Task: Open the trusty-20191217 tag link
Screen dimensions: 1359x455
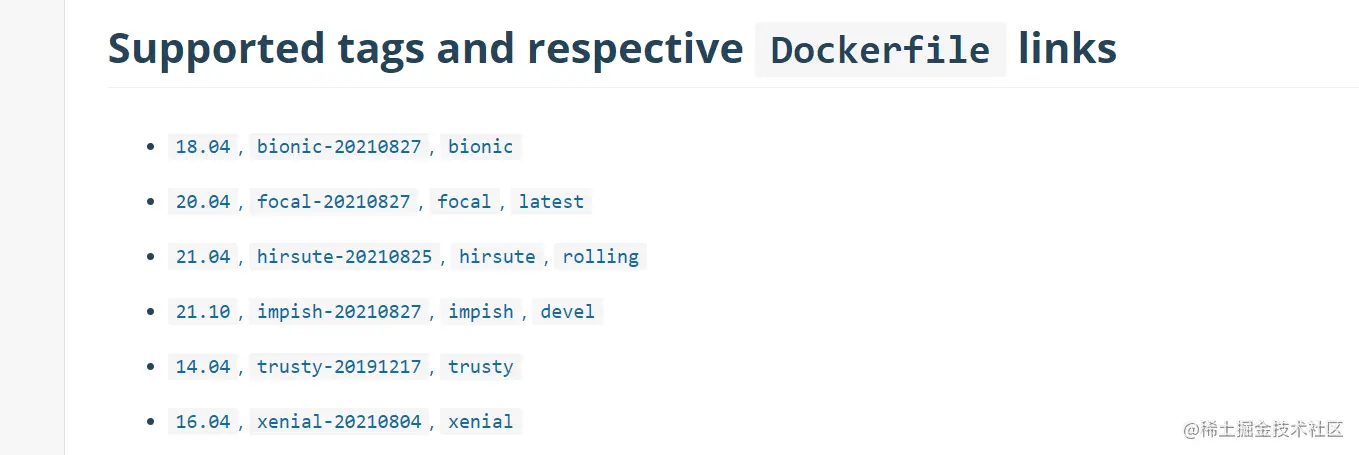Action: tap(339, 367)
